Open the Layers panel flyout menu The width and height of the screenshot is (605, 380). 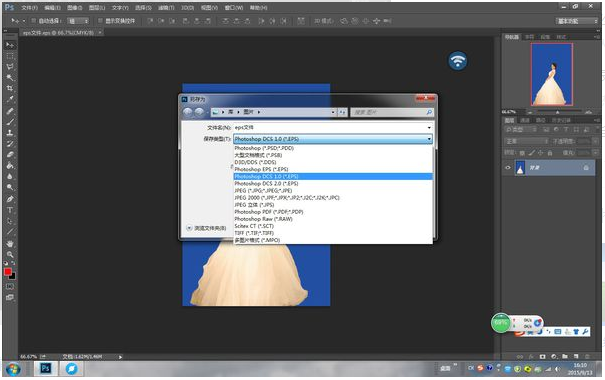click(597, 120)
